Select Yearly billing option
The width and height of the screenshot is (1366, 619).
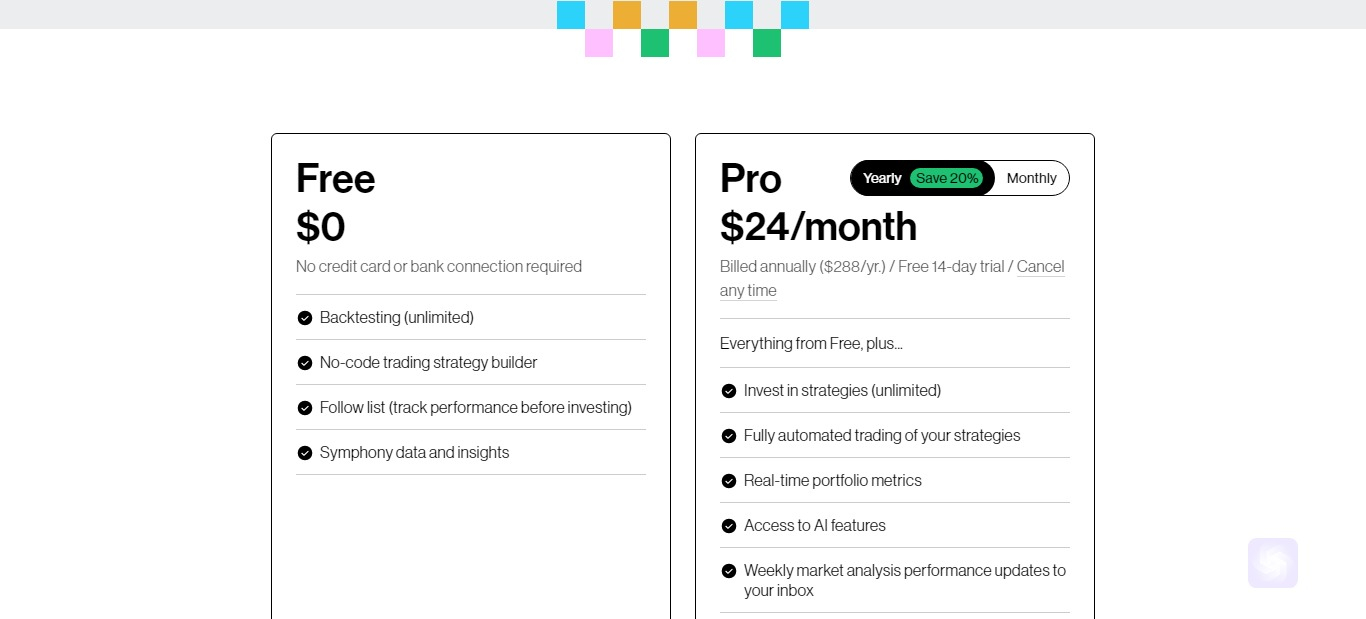pyautogui.click(x=882, y=178)
